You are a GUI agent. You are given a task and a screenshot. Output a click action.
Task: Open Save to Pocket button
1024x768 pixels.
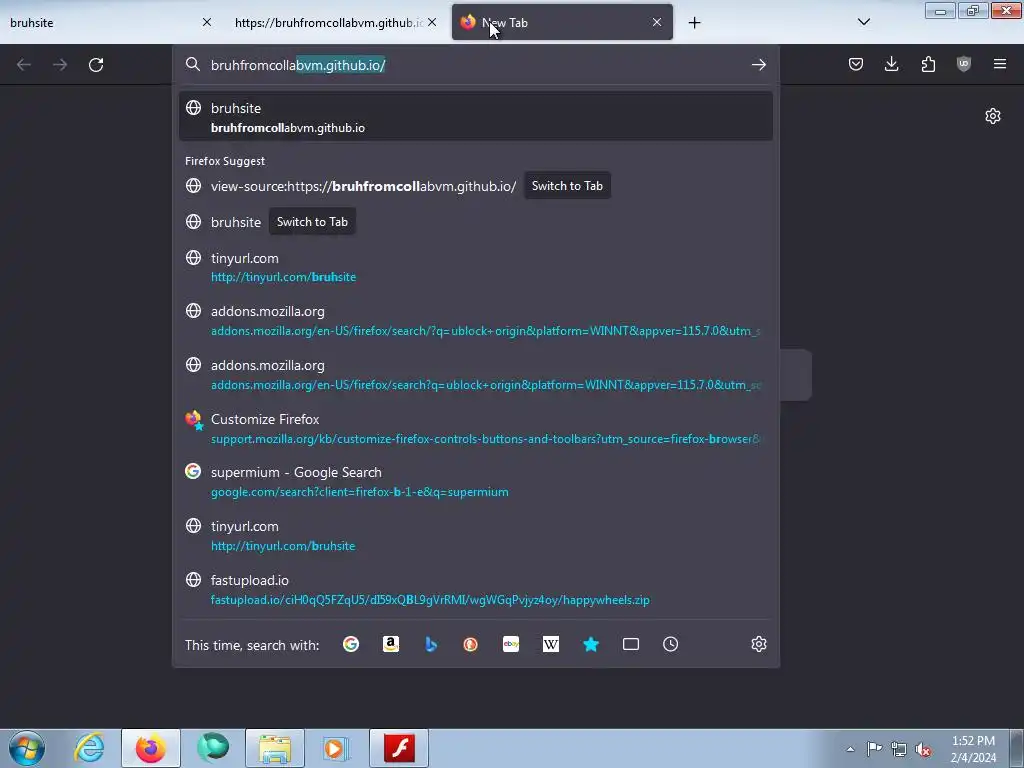pyautogui.click(x=856, y=64)
